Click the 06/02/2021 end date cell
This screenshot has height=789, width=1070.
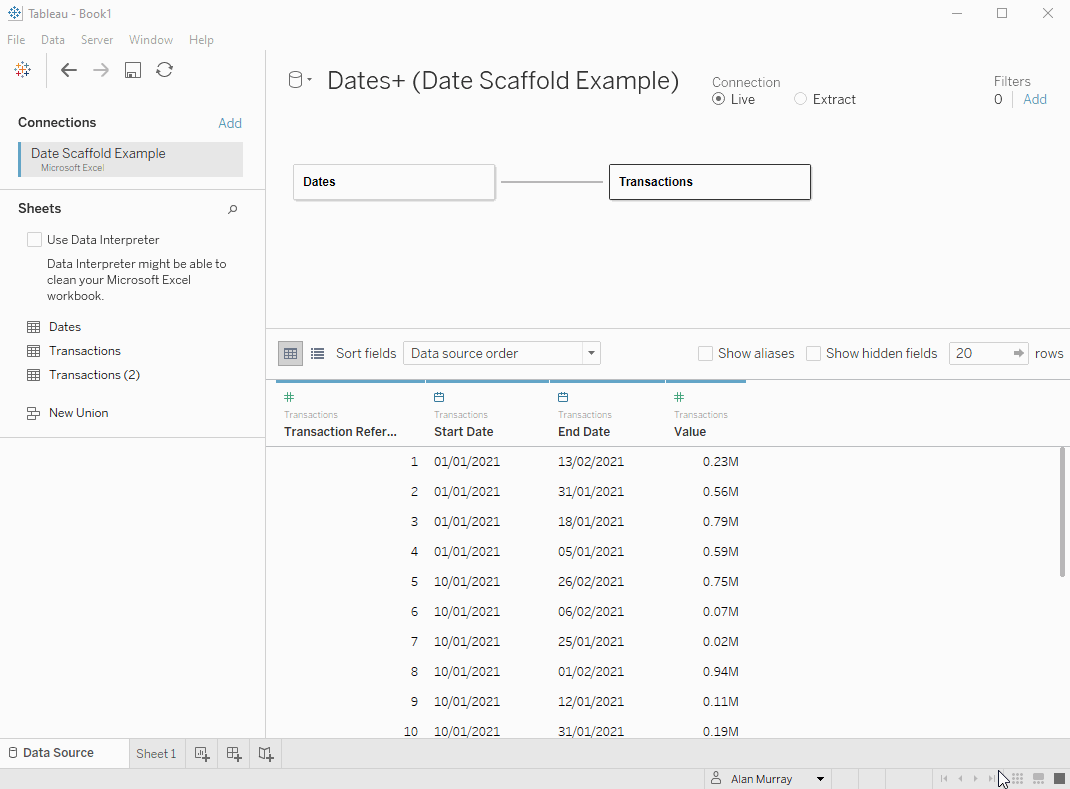[x=591, y=612]
